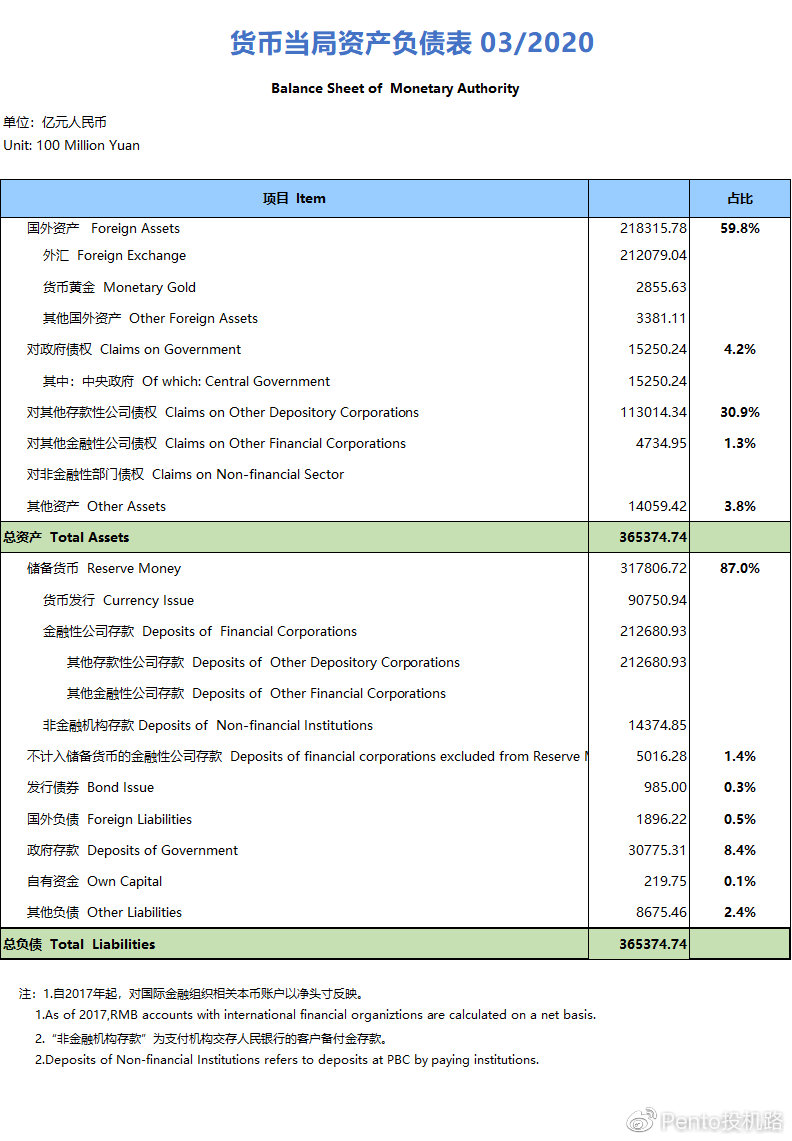Click the Weibo logo watermark icon
The width and height of the screenshot is (792, 1141).
pos(642,1120)
